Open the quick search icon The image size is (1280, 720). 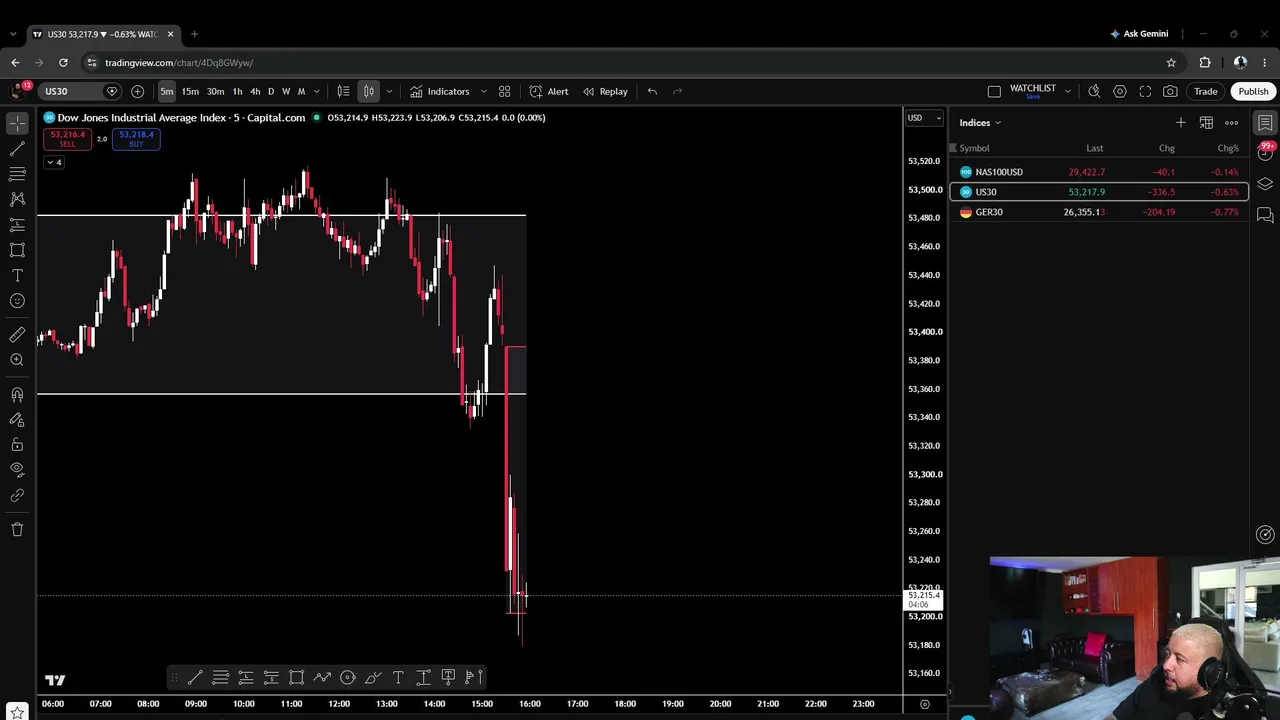[x=1094, y=91]
